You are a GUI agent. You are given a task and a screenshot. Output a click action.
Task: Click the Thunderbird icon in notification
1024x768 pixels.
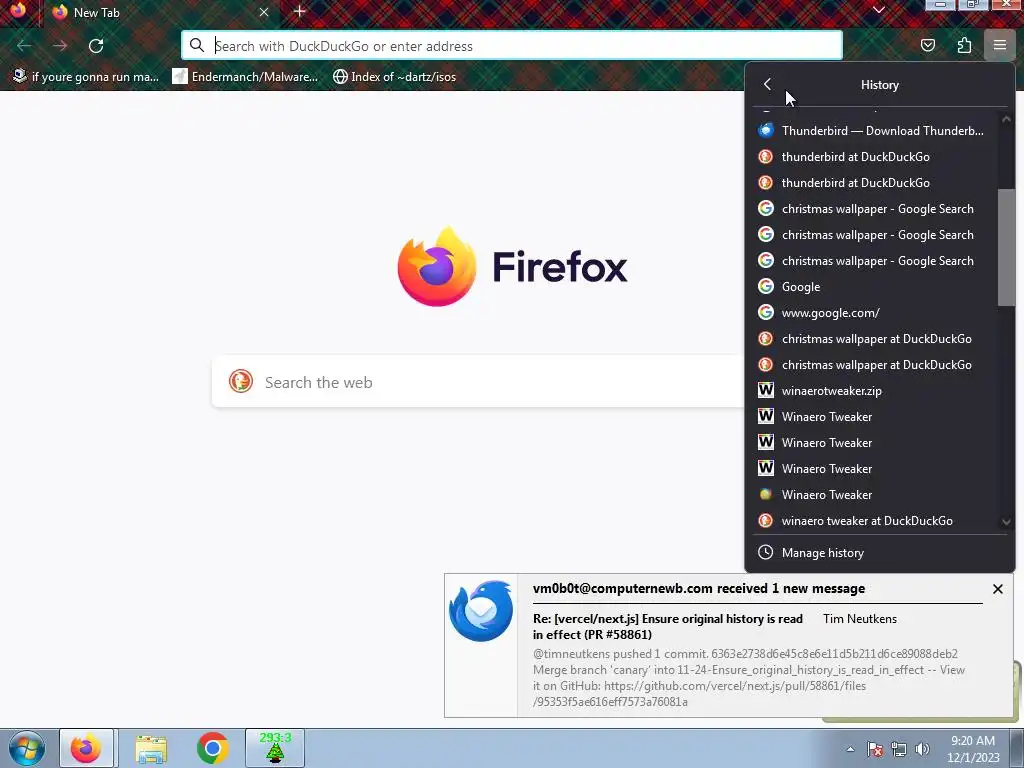tap(481, 611)
